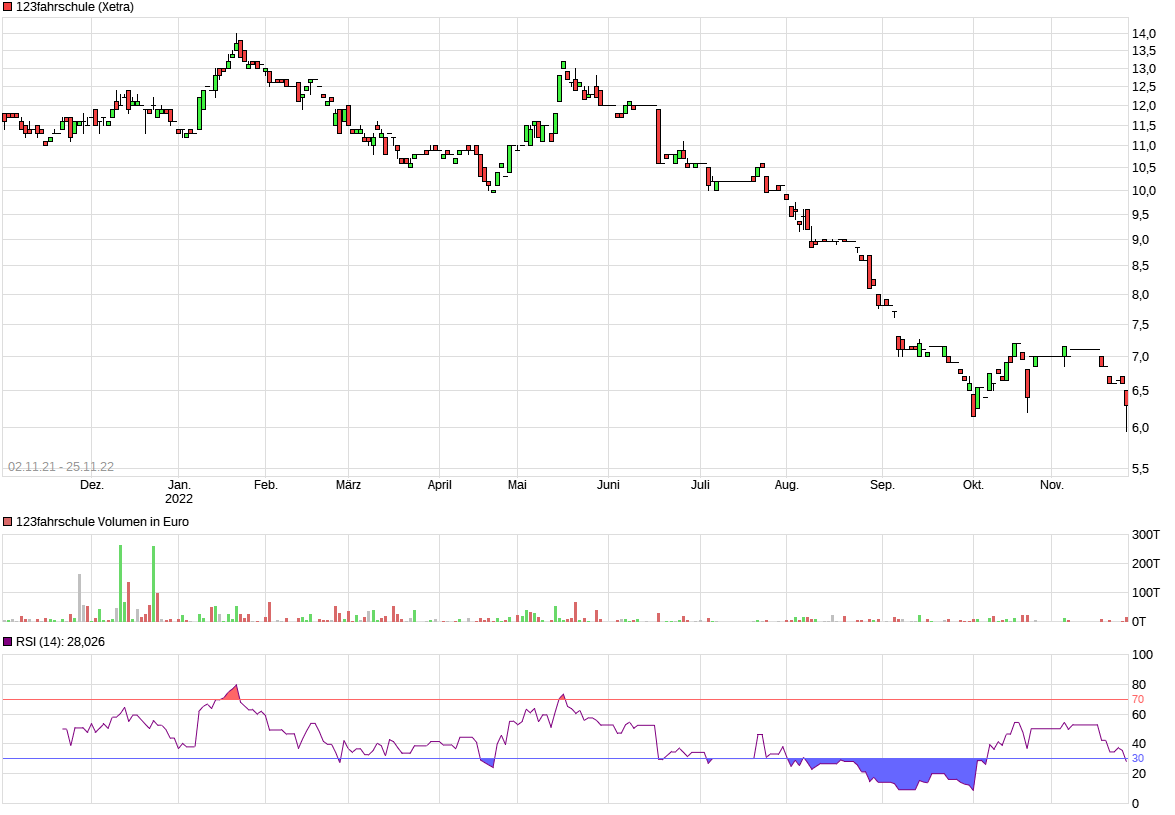
Task: Click the purple RSI (14) legend square
Action: coord(7,641)
